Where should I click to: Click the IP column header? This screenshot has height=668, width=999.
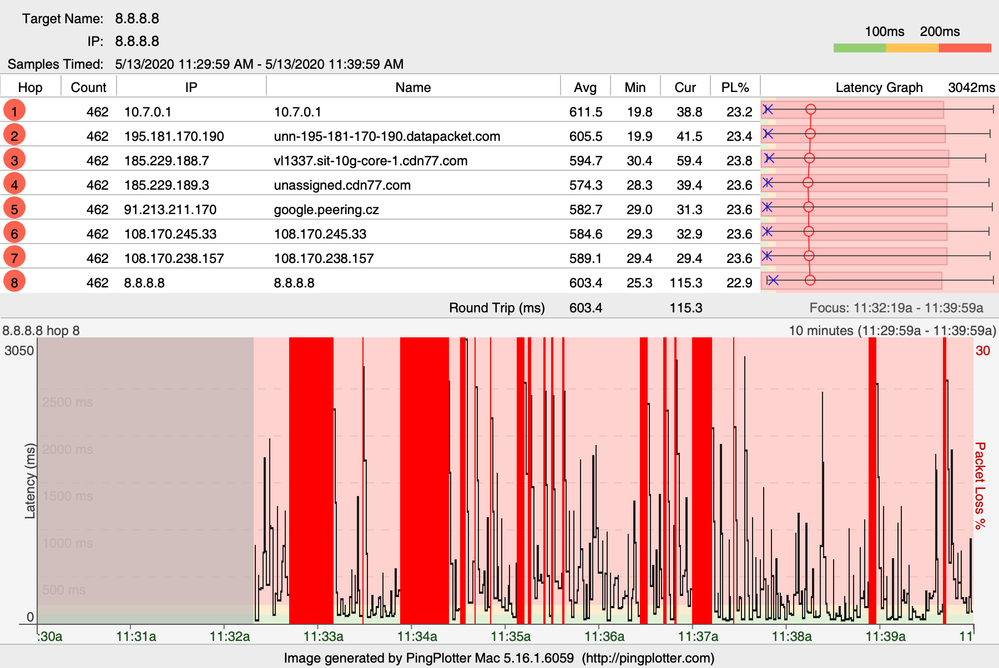191,87
